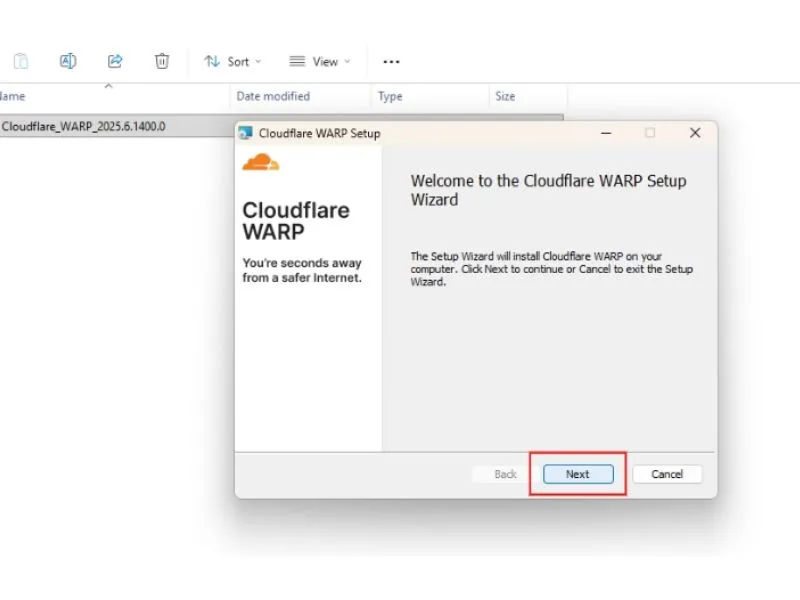Click the Share icon in File Explorer toolbar

(115, 61)
